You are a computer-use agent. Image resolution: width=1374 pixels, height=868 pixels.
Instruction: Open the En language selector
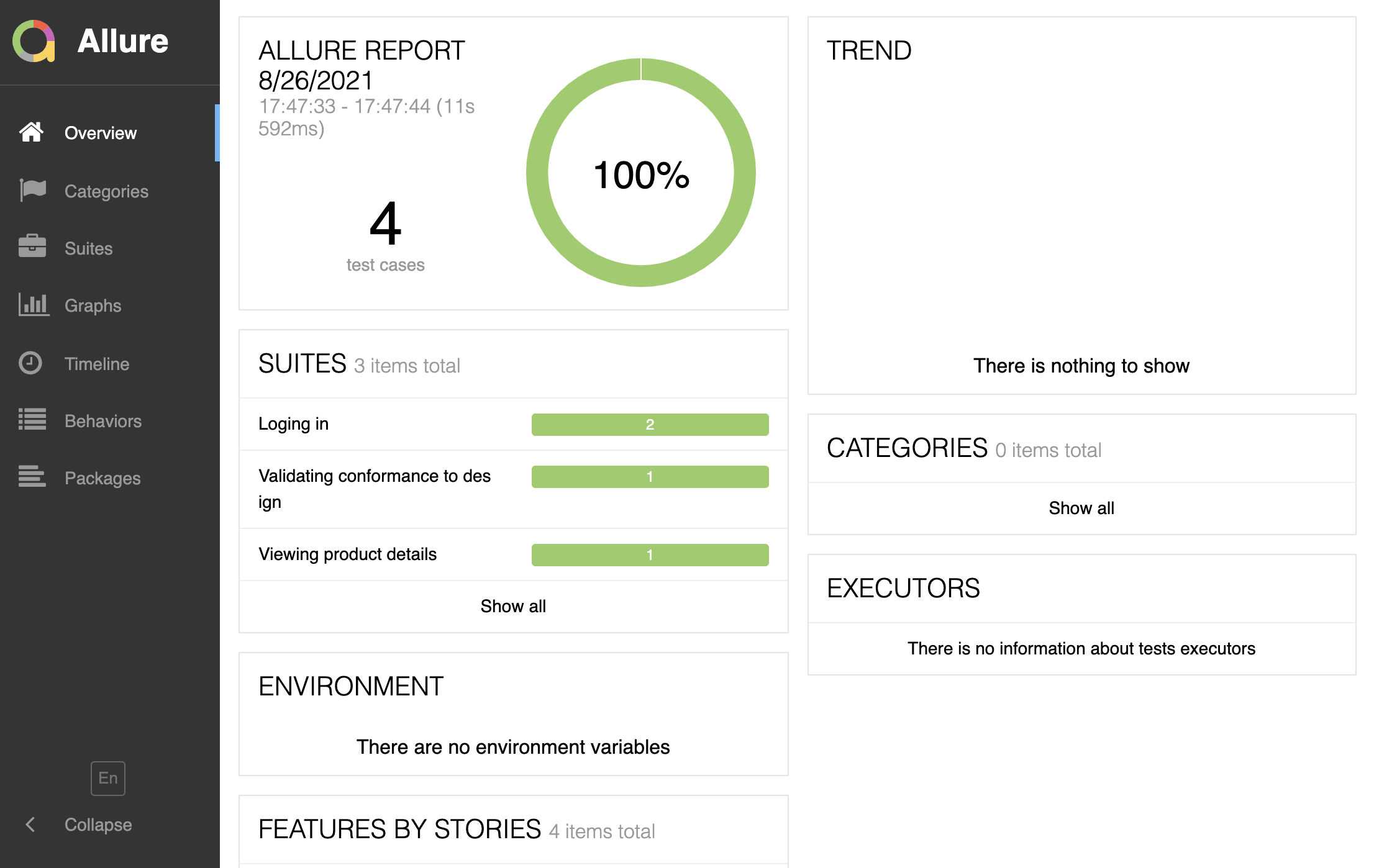pos(108,778)
